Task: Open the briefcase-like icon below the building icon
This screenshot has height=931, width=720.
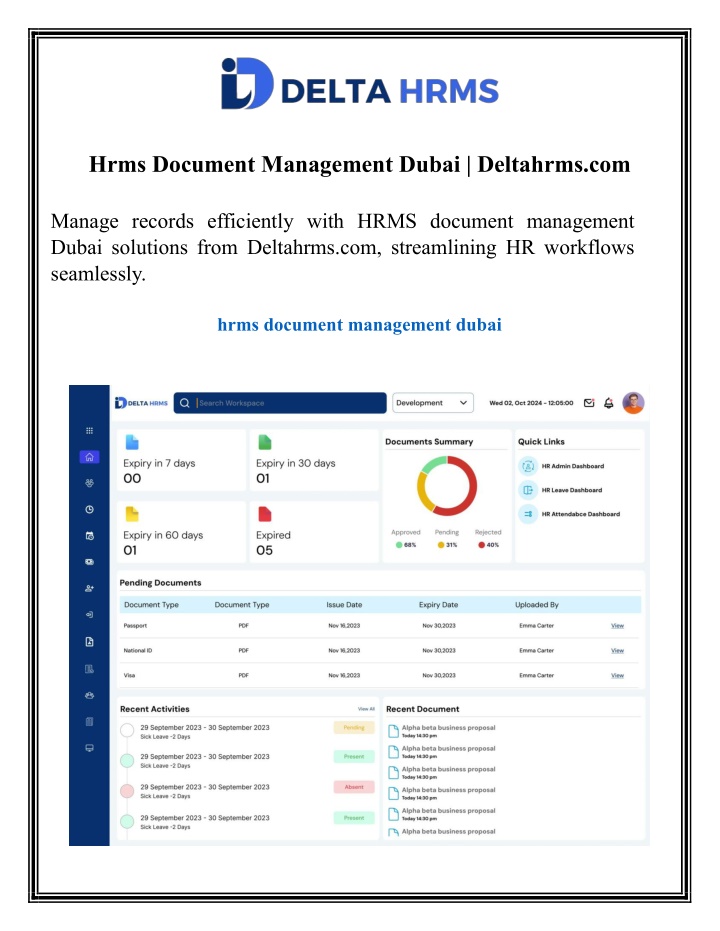Action: 90,695
